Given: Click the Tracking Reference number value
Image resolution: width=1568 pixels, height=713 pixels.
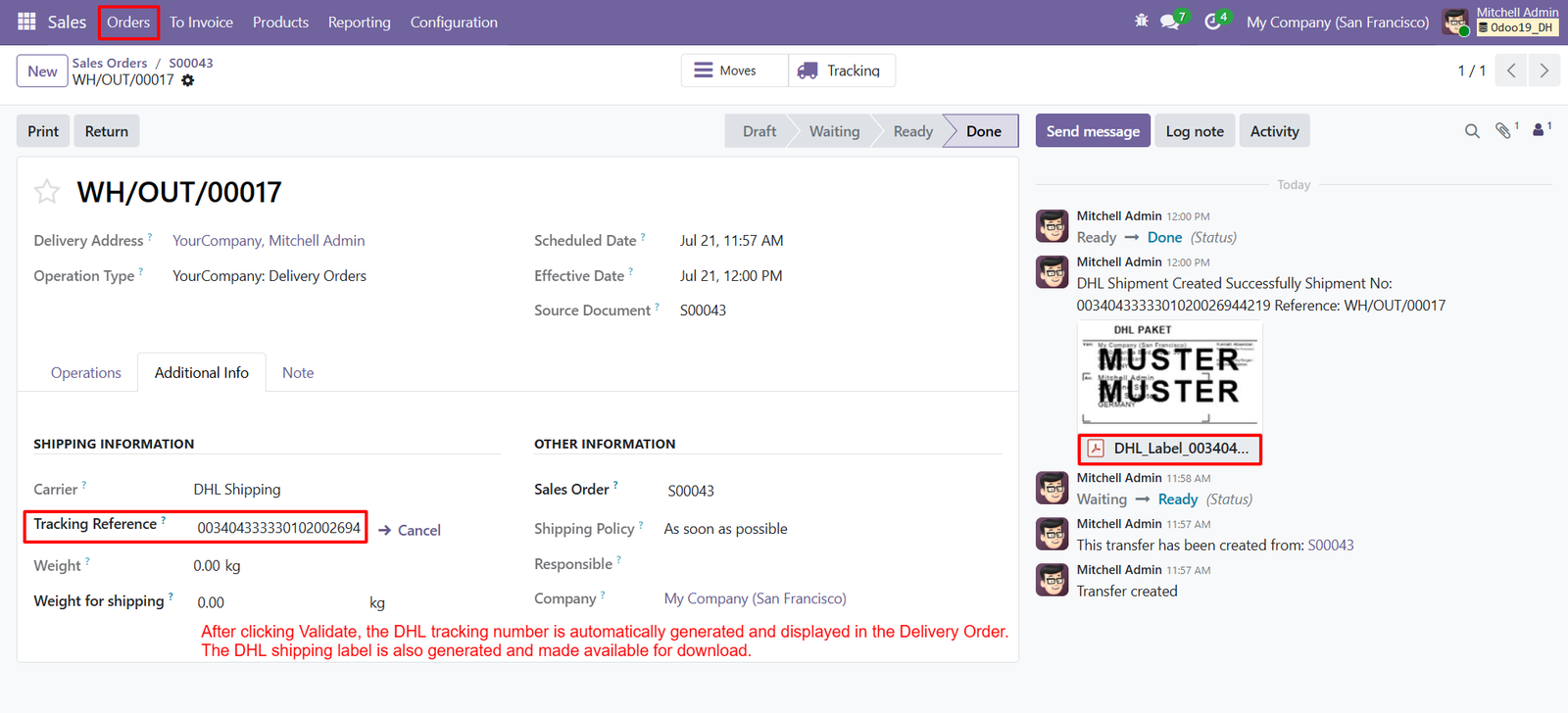Looking at the screenshot, I should click(x=279, y=528).
